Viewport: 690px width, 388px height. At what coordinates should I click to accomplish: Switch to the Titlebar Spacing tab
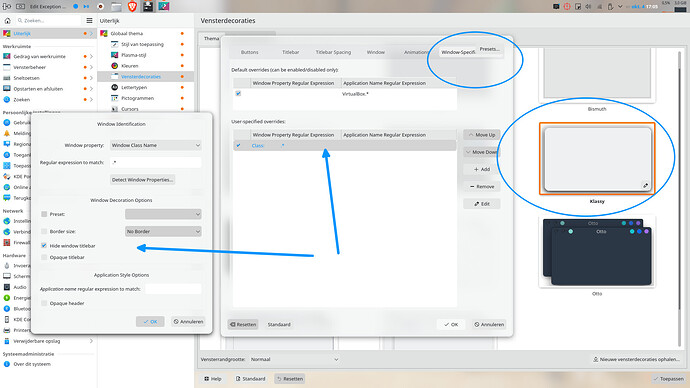333,52
